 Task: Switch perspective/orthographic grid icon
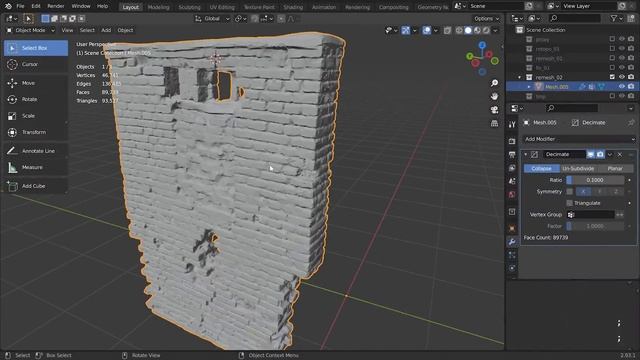[494, 123]
